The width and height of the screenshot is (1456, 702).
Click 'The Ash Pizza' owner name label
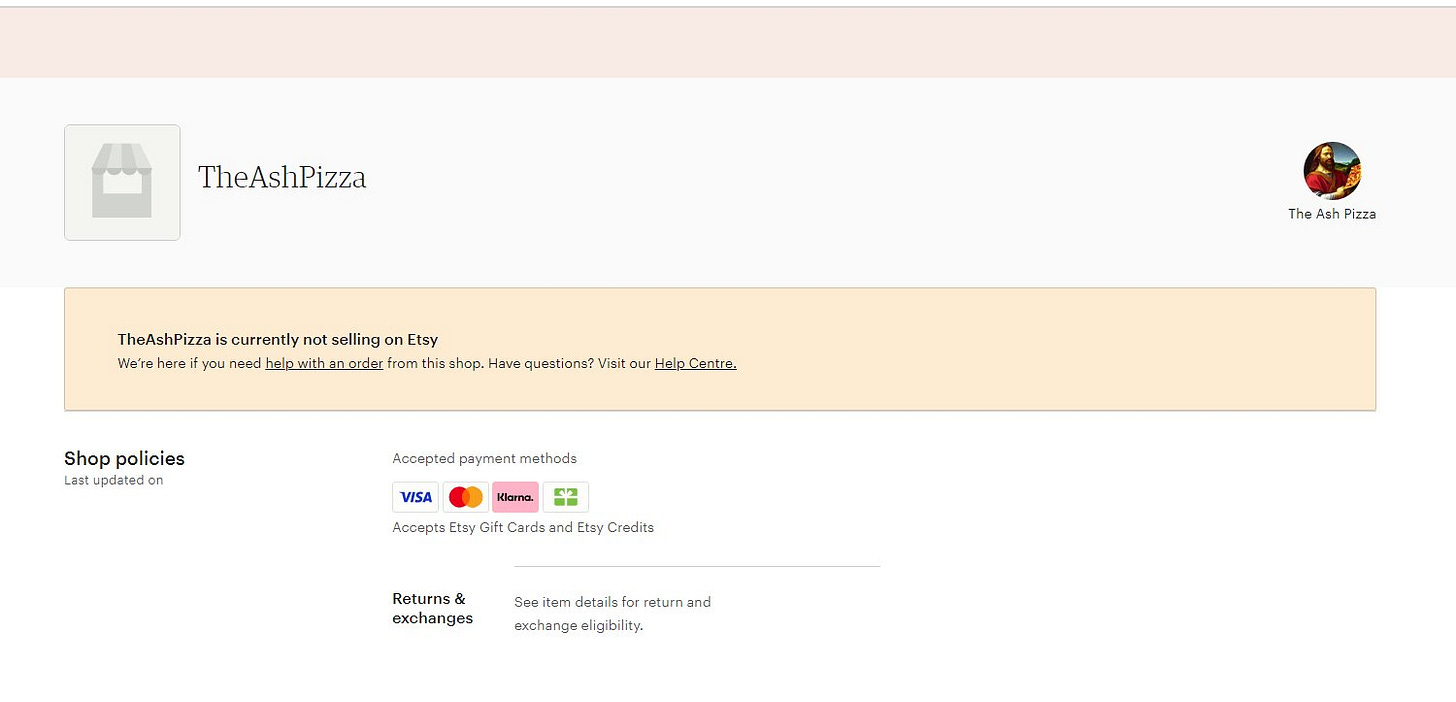click(1332, 214)
